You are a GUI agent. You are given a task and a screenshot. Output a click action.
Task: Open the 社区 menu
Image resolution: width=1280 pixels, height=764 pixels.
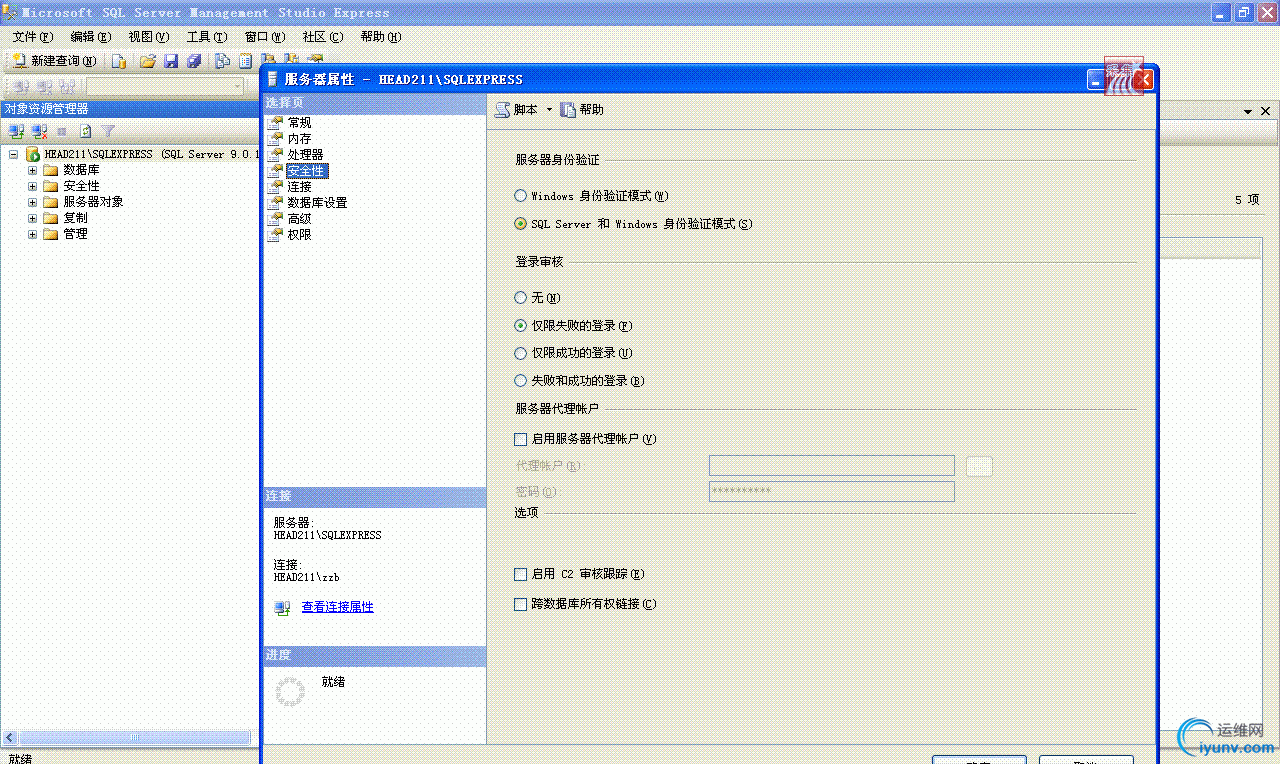pyautogui.click(x=323, y=37)
